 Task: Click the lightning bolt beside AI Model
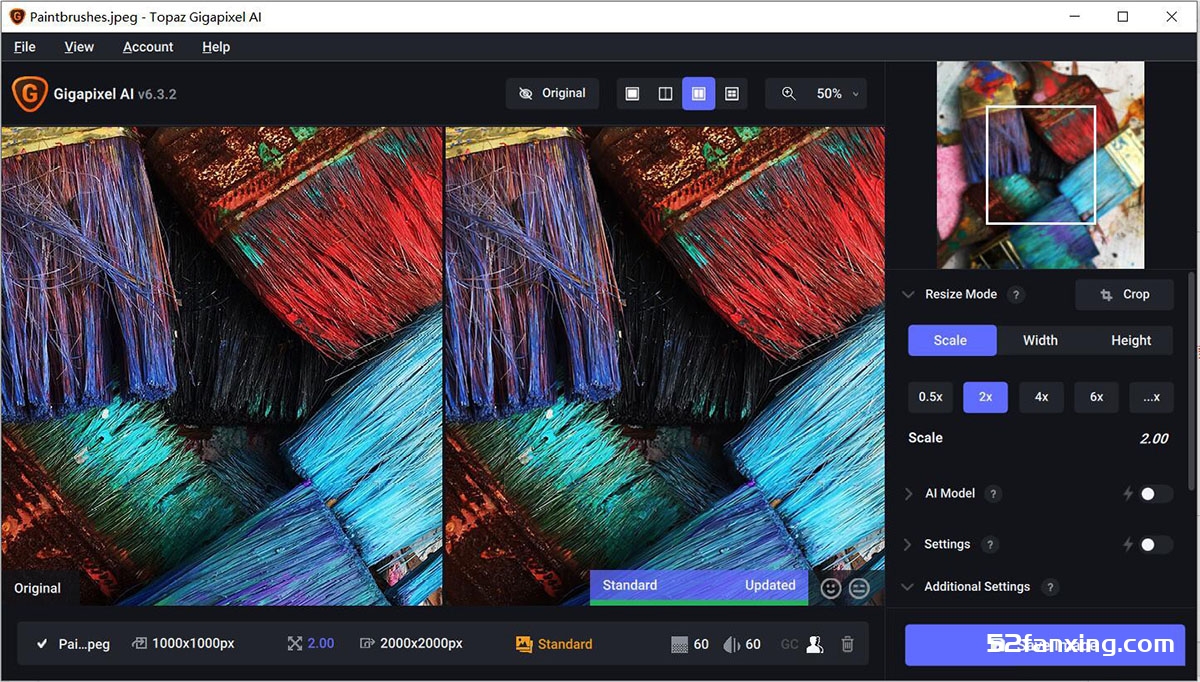click(1128, 494)
